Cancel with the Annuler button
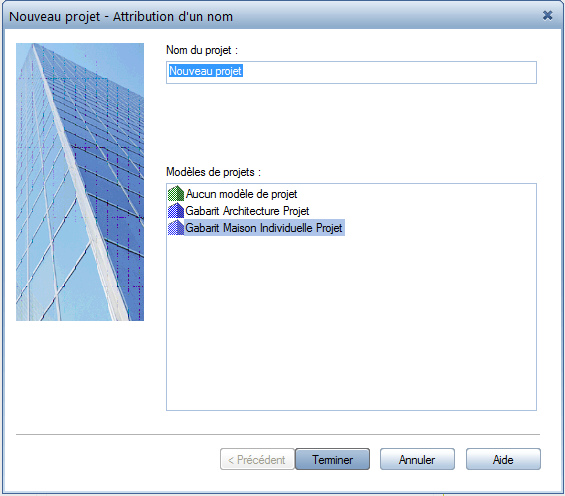 click(417, 459)
